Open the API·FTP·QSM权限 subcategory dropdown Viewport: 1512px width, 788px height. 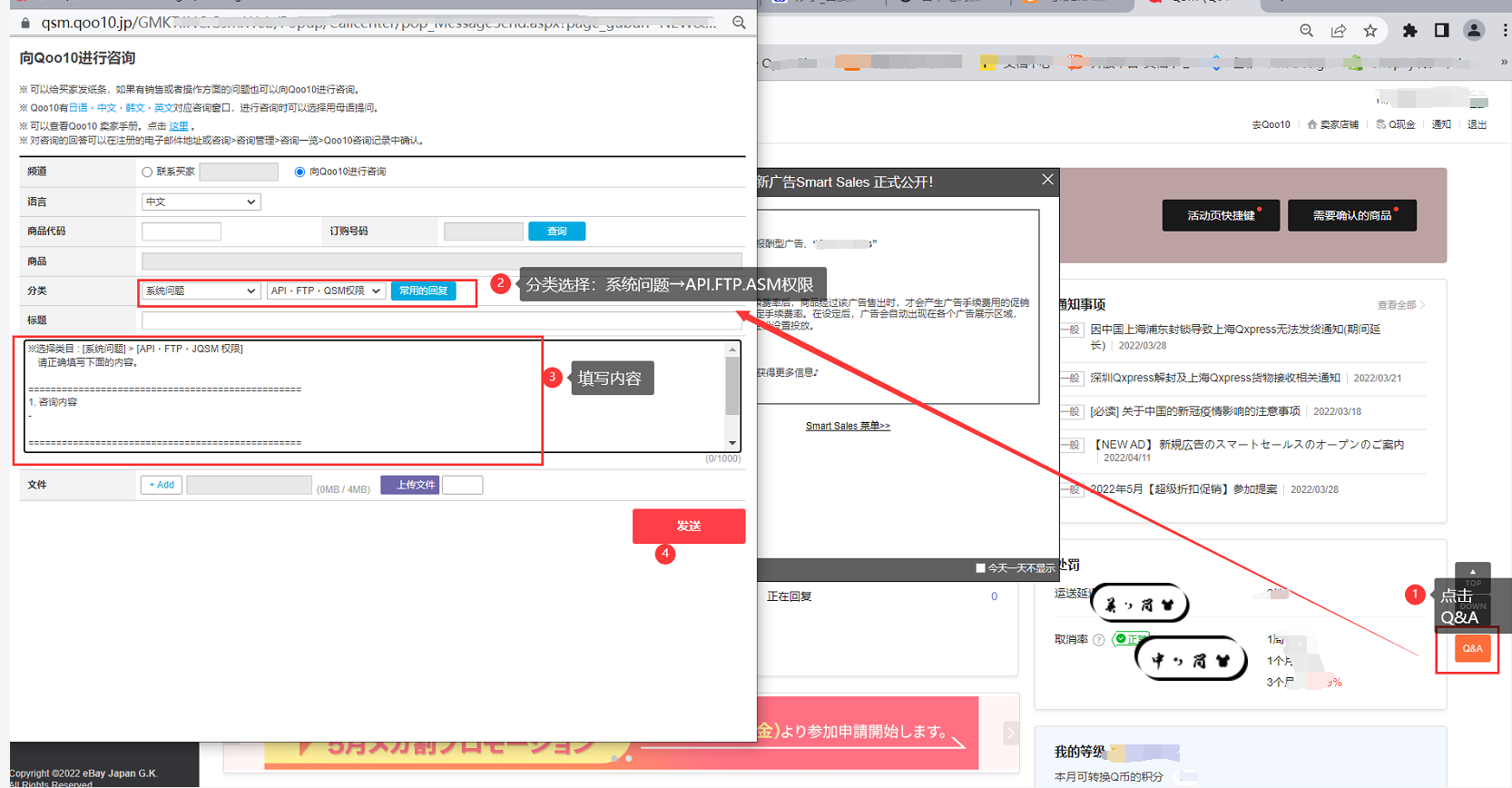tap(327, 291)
